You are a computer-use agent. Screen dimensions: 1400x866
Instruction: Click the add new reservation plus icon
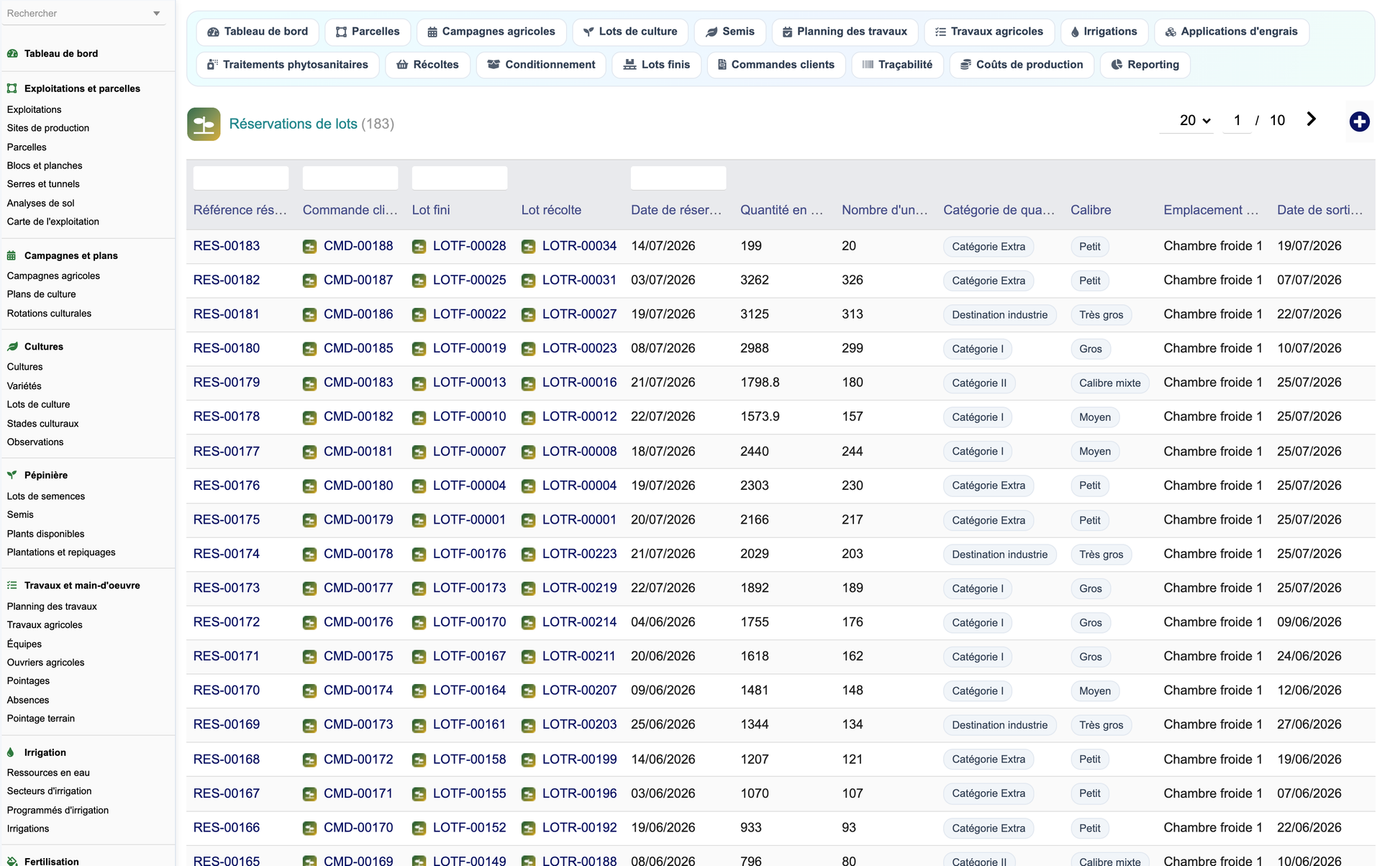(1359, 122)
